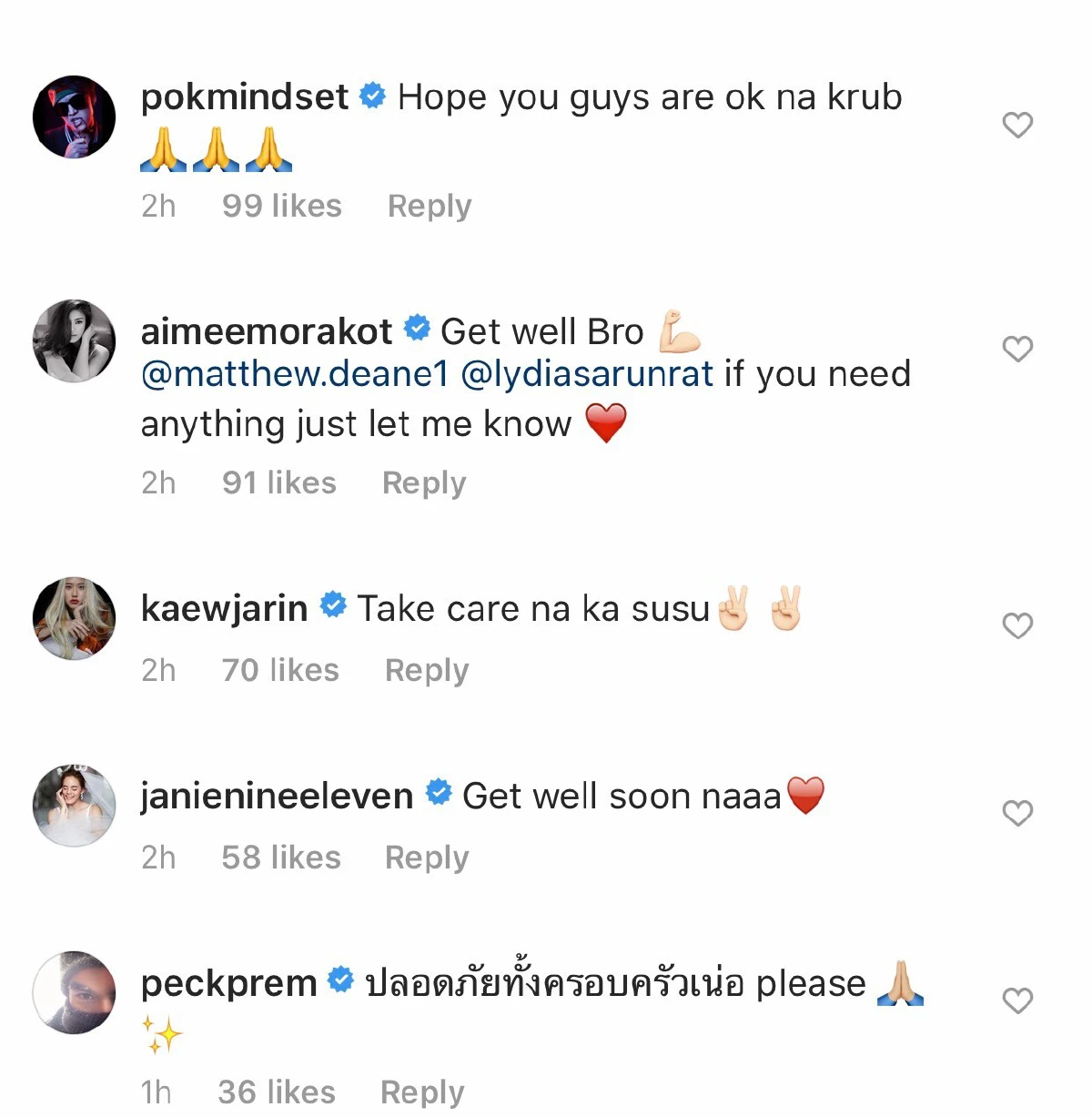Viewport: 1092px width, 1117px height.
Task: Like pokmindset's comment with heart icon
Action: [x=1016, y=125]
